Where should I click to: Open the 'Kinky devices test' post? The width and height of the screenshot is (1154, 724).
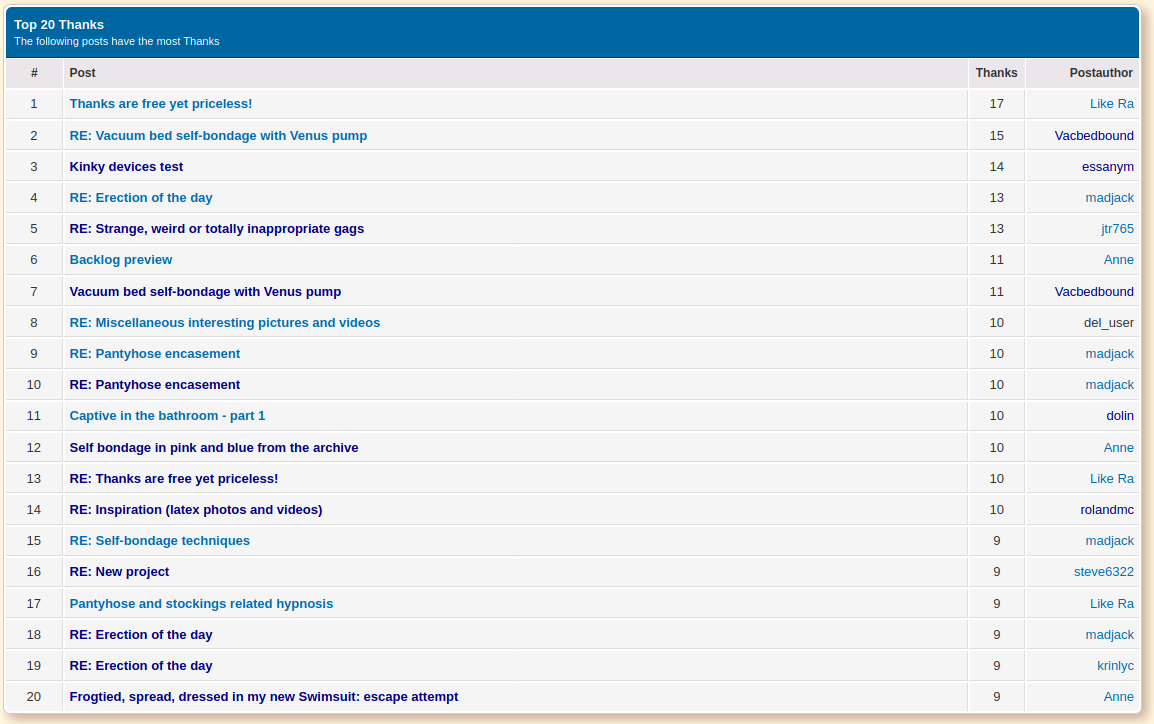(x=126, y=167)
